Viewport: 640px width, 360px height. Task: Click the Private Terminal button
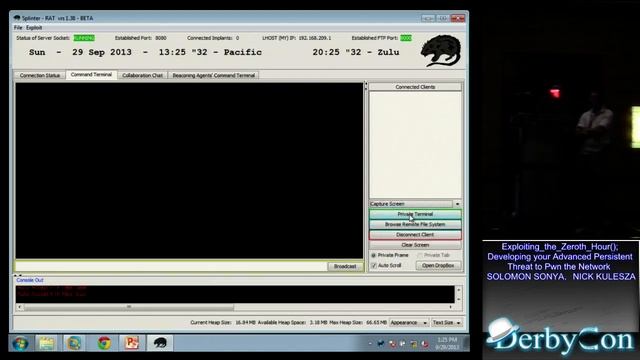(415, 214)
